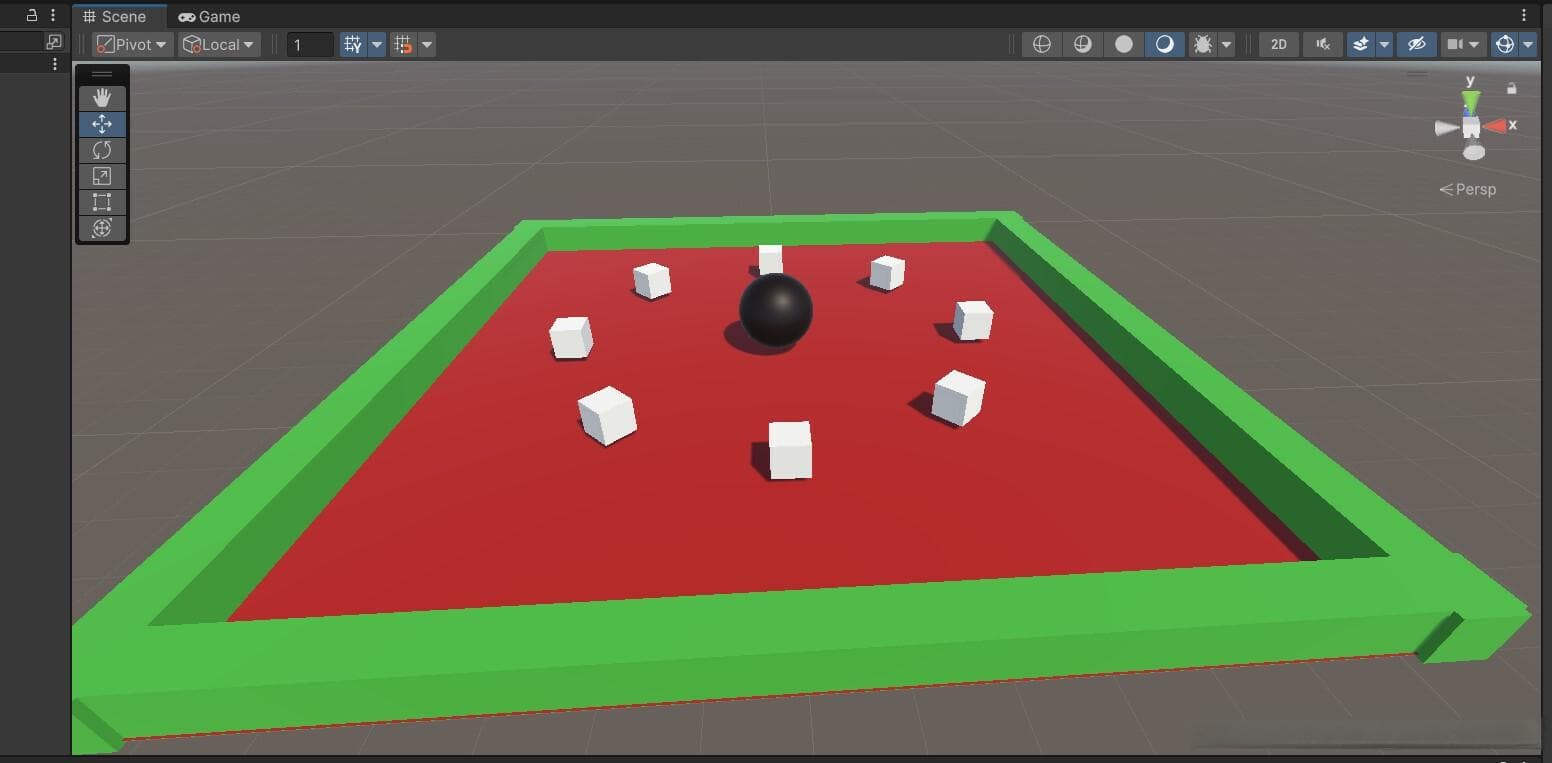Toggle 2D view mode
Image resolution: width=1552 pixels, height=763 pixels.
(x=1278, y=44)
